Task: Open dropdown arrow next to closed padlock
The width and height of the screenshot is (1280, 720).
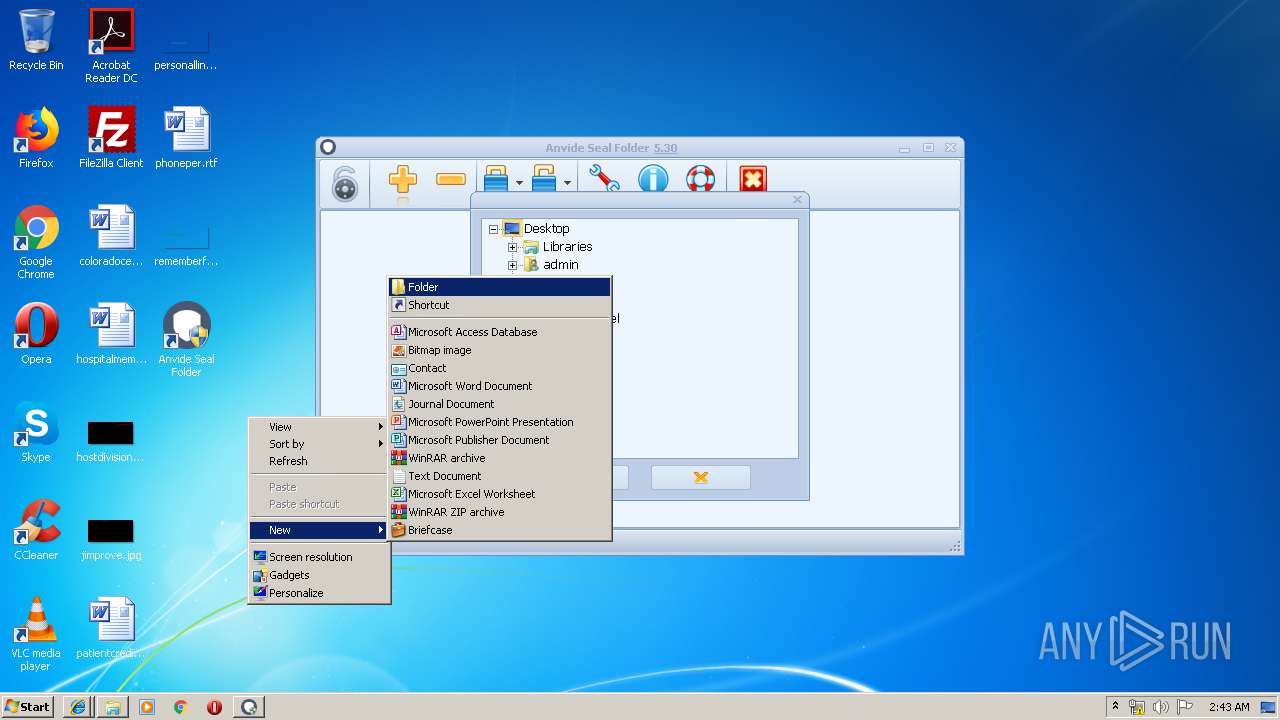Action: pos(519,183)
